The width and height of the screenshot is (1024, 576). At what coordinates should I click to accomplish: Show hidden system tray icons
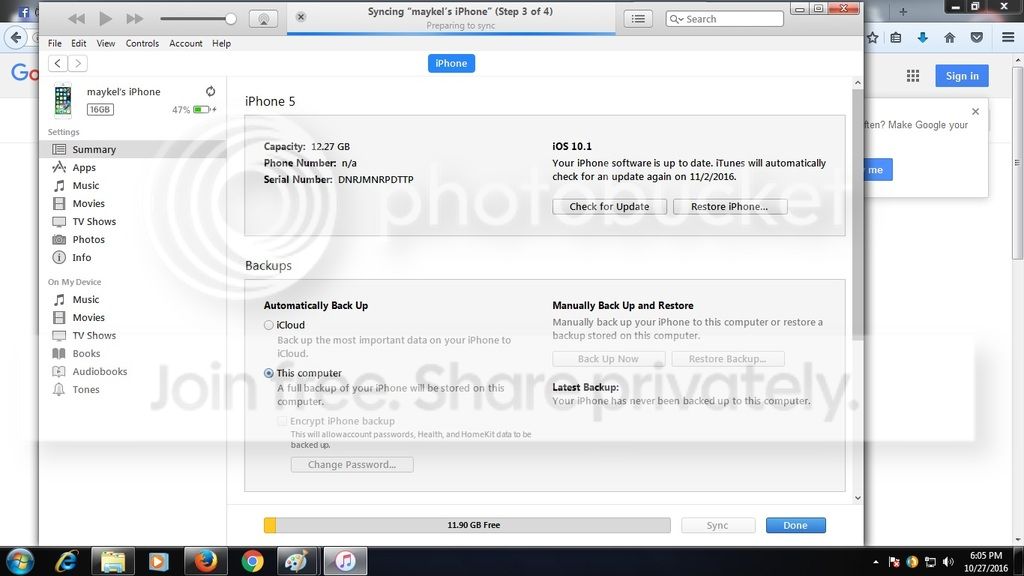876,561
